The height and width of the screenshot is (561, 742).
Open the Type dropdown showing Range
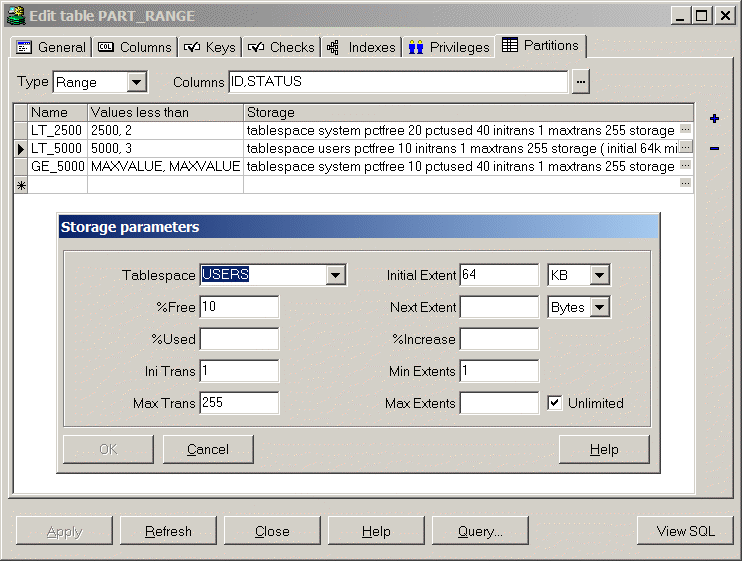(136, 82)
